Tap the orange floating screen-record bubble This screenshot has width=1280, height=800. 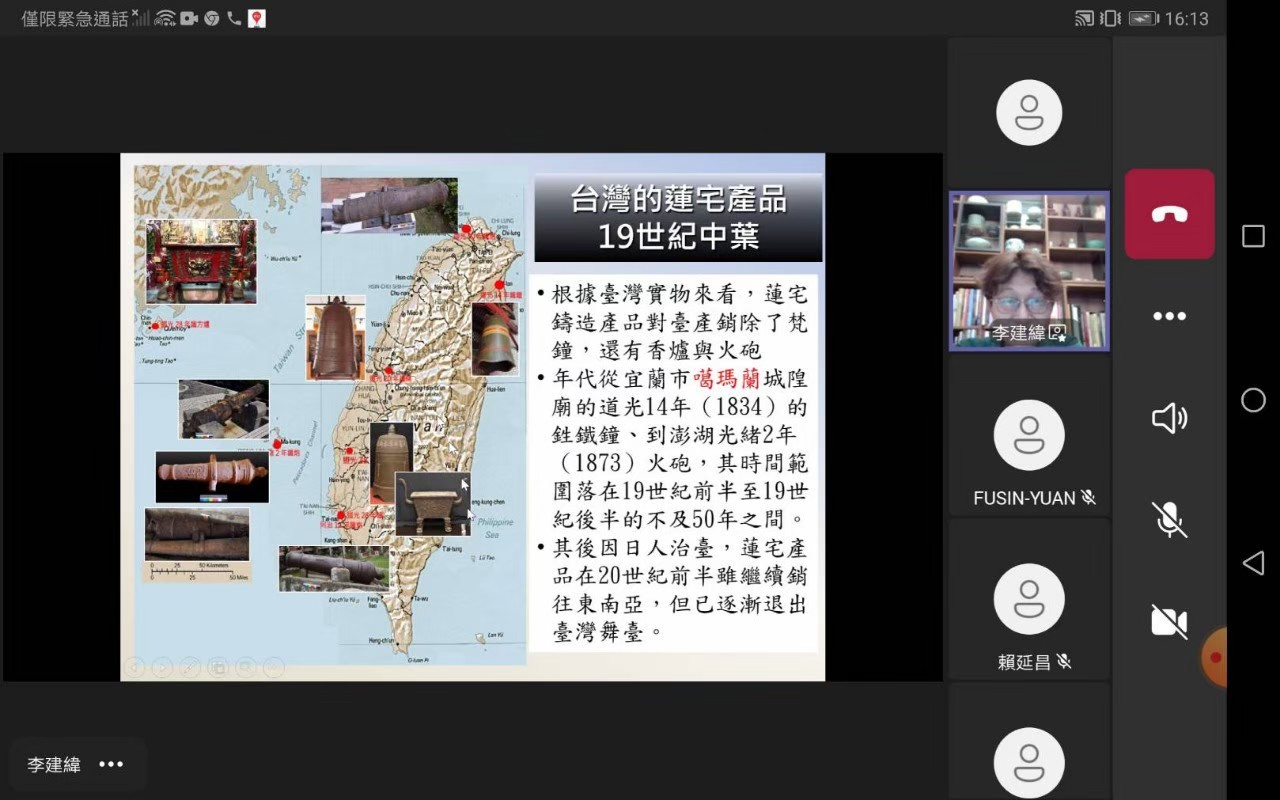coord(1216,657)
